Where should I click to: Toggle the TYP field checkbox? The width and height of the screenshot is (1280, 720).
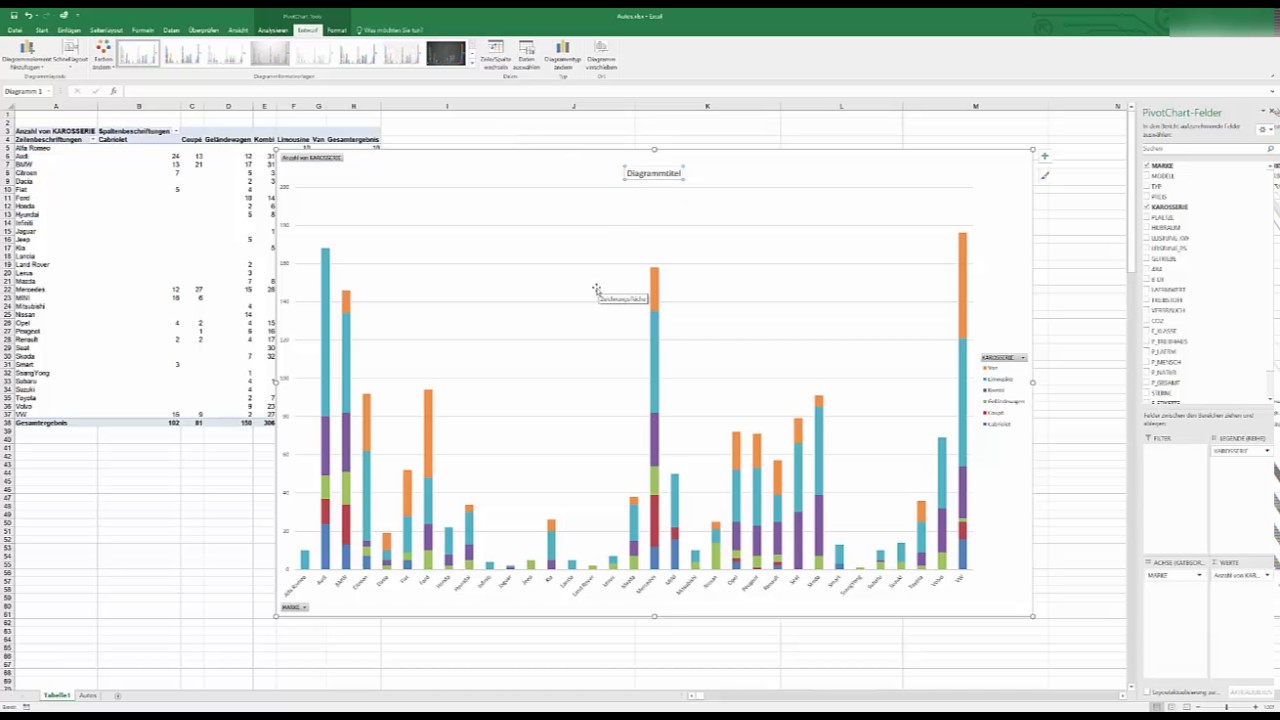(x=1147, y=186)
